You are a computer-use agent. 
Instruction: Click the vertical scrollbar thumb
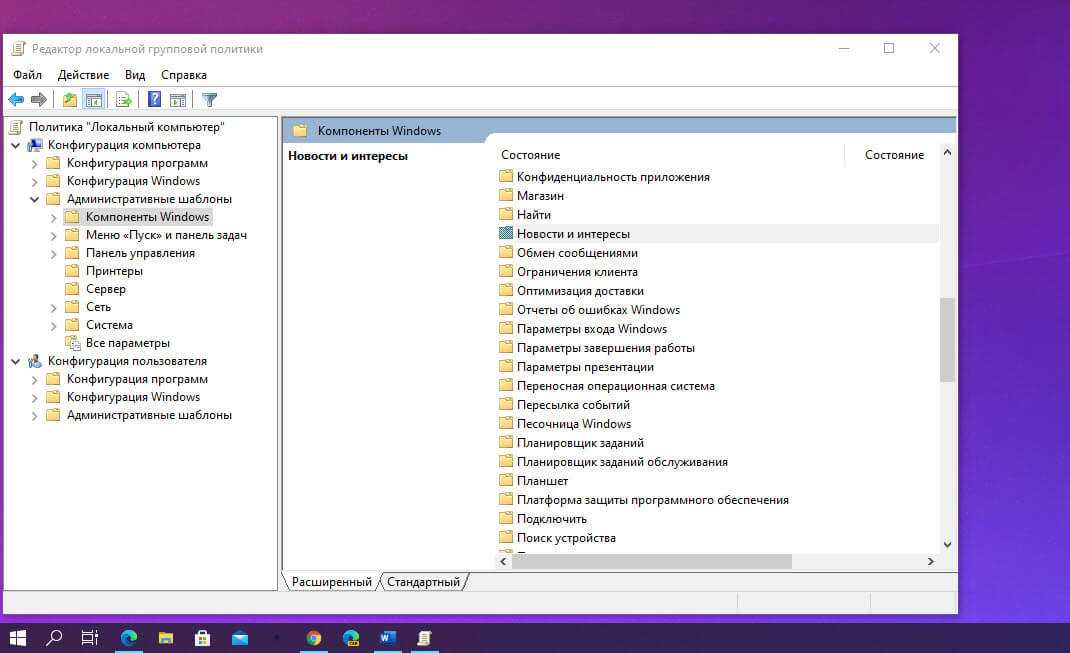(947, 340)
